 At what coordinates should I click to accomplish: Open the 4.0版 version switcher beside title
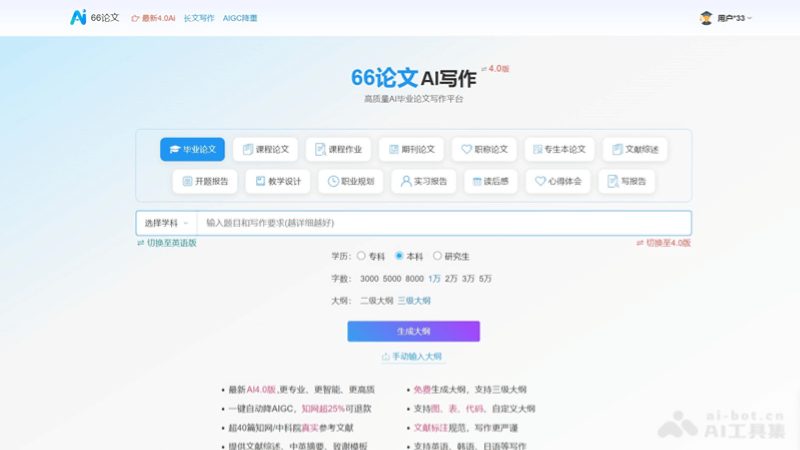pyautogui.click(x=495, y=69)
